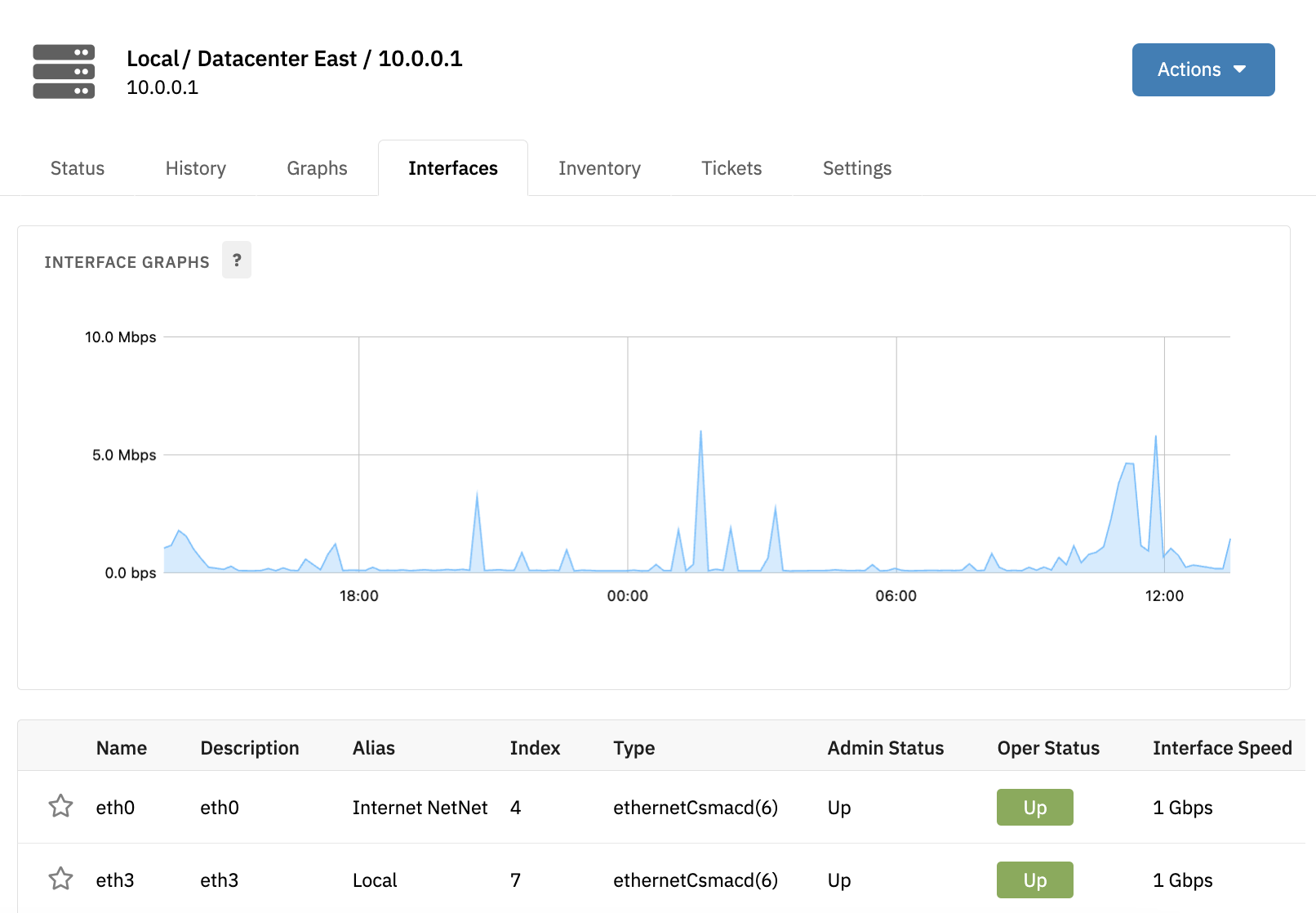1316x913 pixels.
Task: Click the server device icon
Action: click(x=64, y=72)
